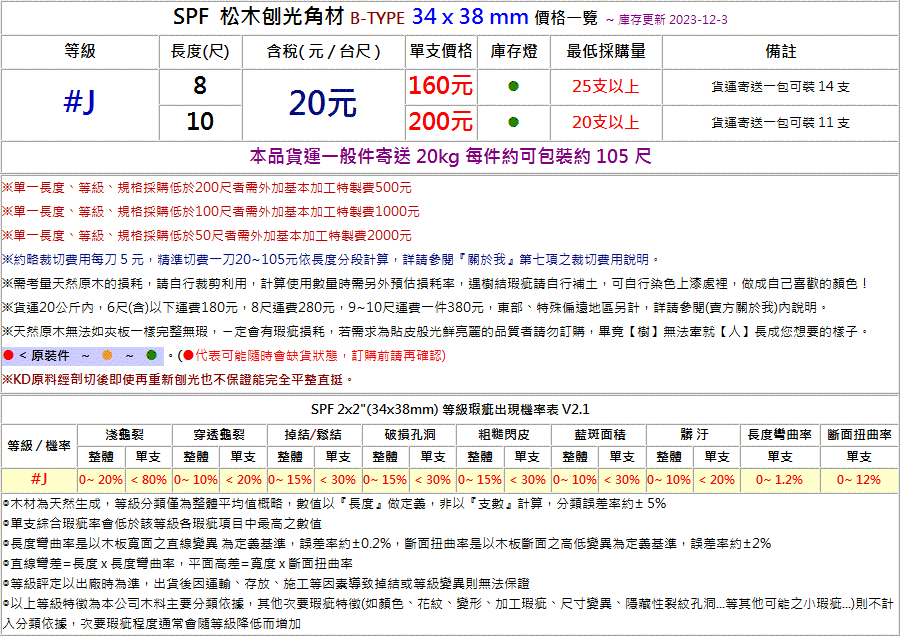Click the 0~ 20% value under 淺龜裂
This screenshot has height=636, width=900.
(101, 480)
